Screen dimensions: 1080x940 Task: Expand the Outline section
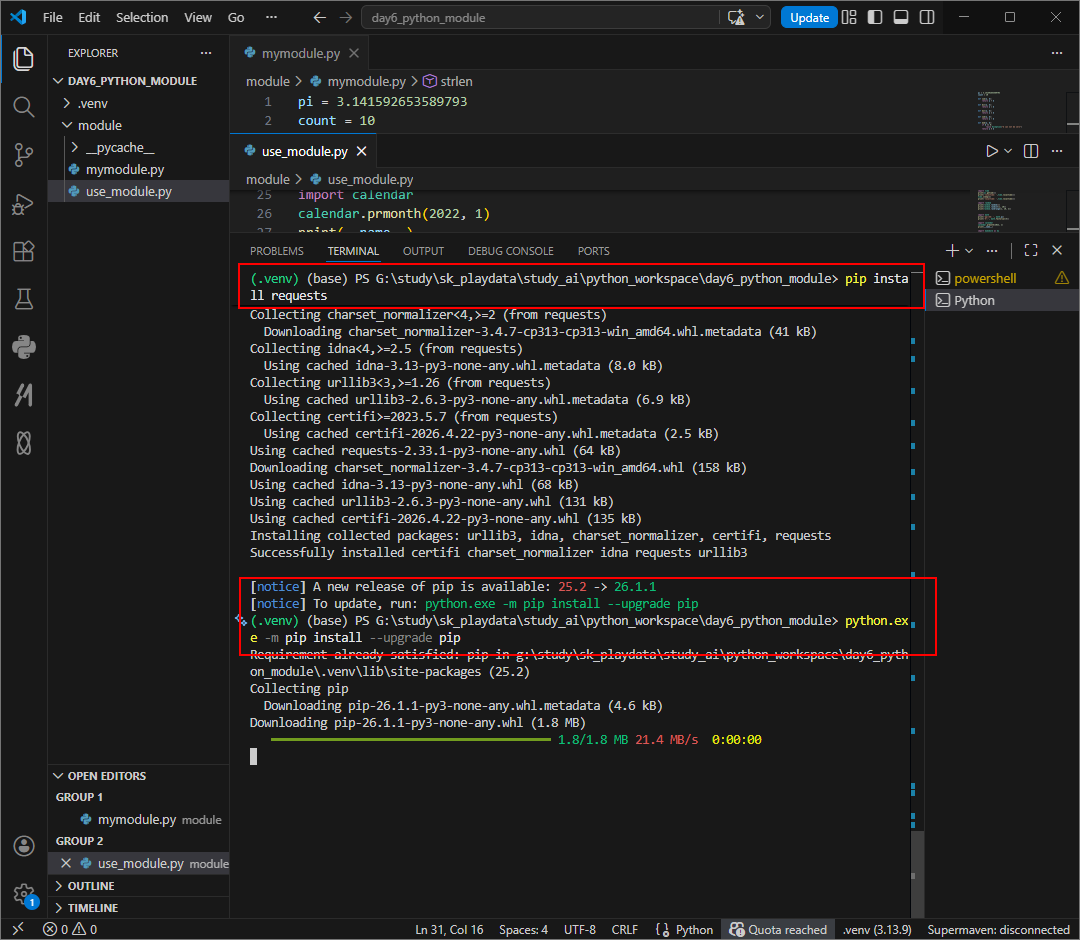(x=138, y=886)
